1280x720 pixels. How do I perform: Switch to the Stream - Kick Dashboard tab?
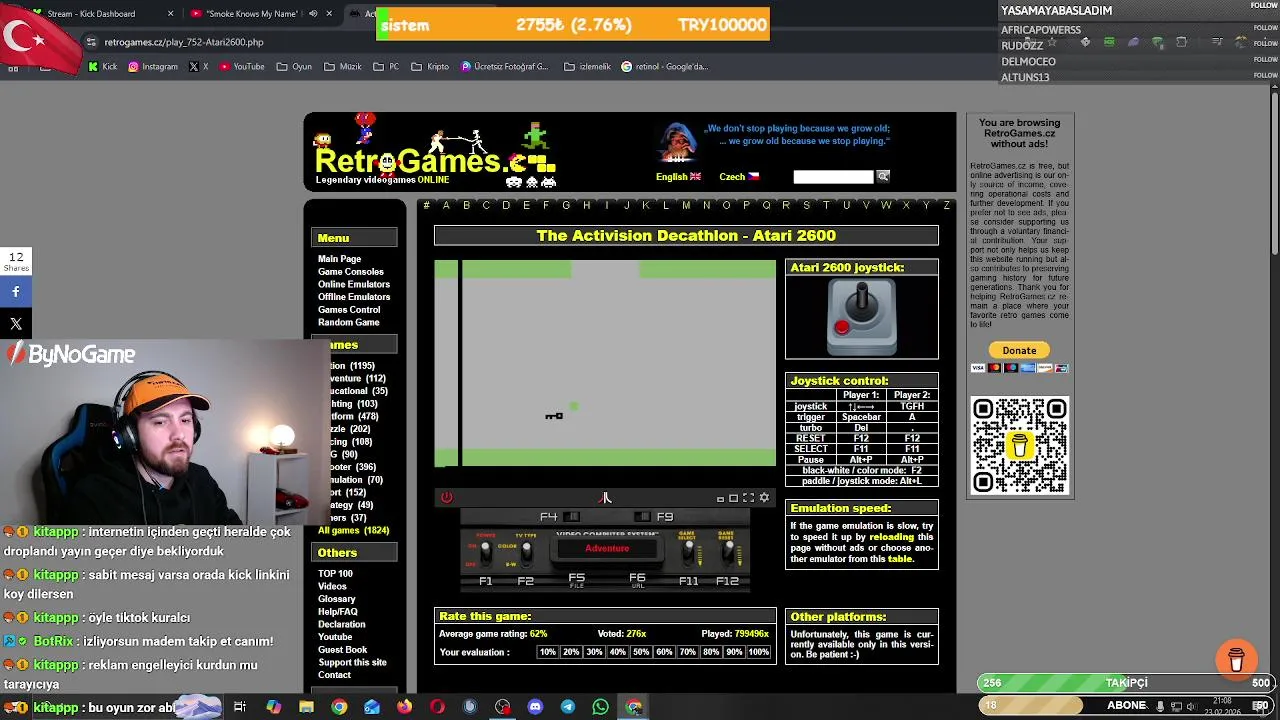pyautogui.click(x=91, y=14)
